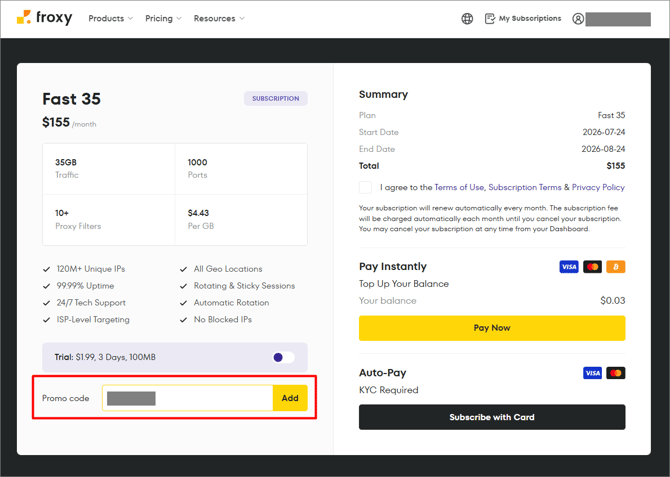Focus the Promo code input field
This screenshot has height=477, width=670.
click(x=187, y=398)
